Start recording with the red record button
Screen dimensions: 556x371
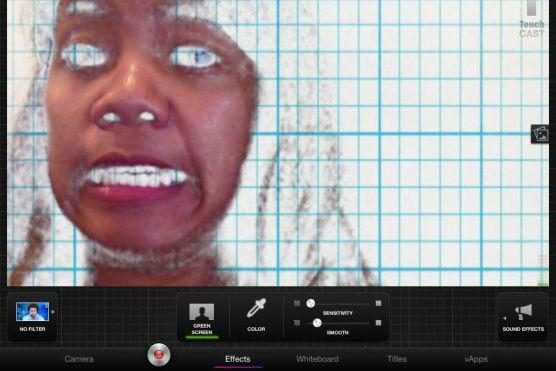(159, 354)
